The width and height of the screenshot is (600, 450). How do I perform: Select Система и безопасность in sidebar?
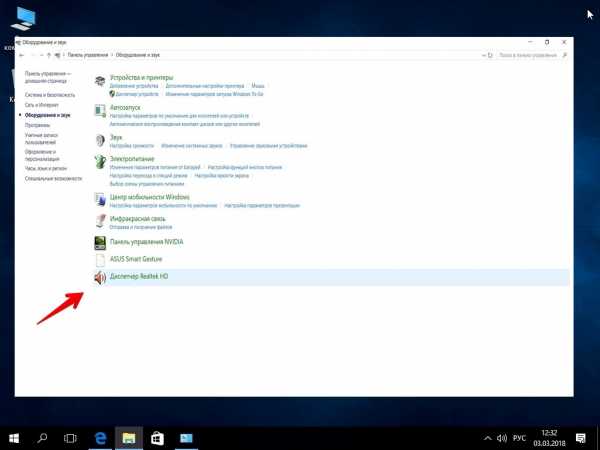coord(50,95)
